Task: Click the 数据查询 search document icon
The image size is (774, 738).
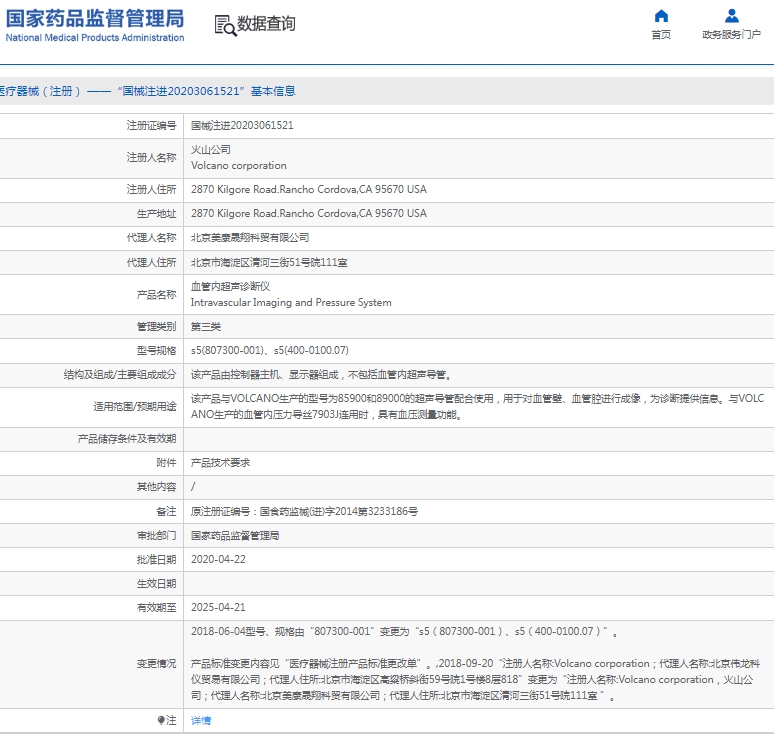Action: (x=225, y=25)
